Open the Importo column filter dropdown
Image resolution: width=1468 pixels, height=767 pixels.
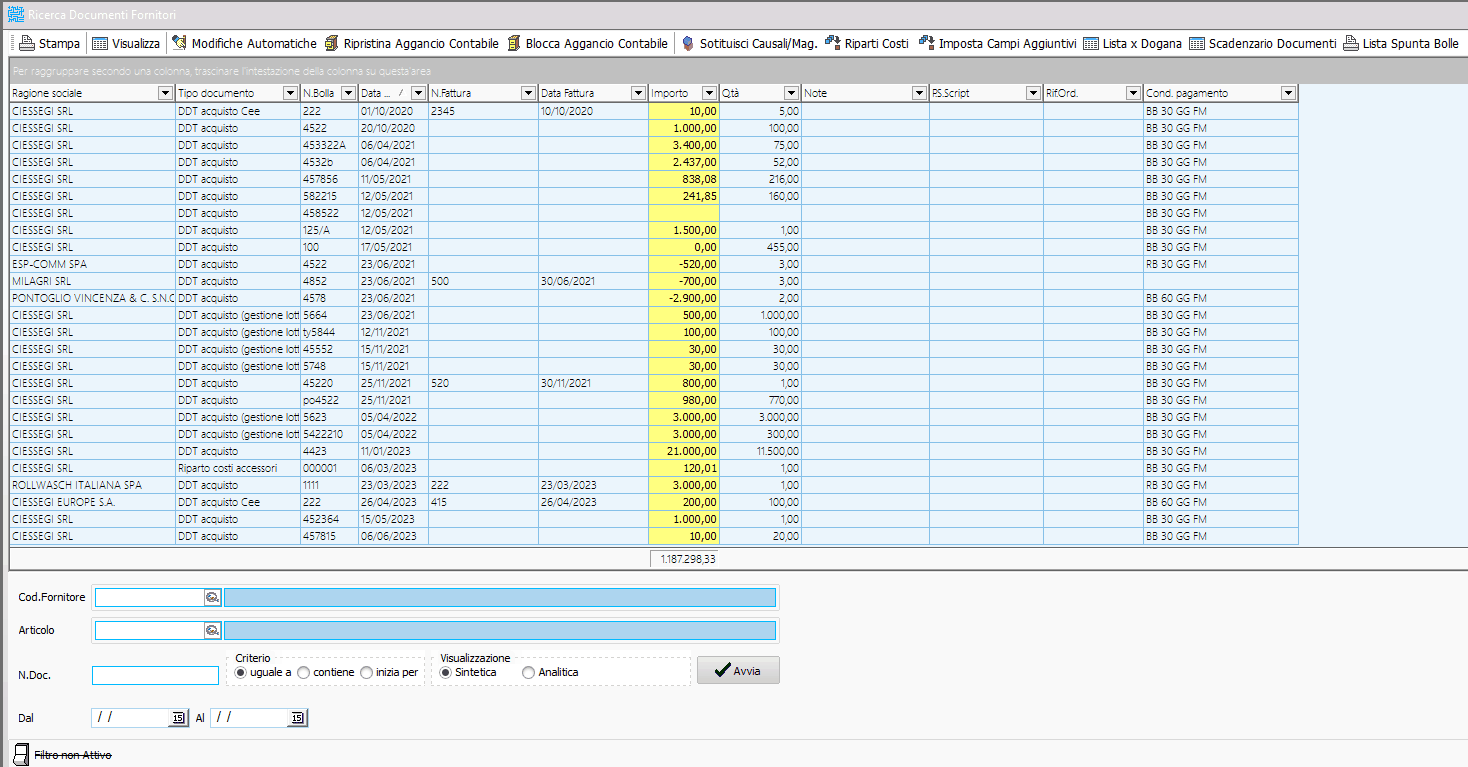click(710, 93)
